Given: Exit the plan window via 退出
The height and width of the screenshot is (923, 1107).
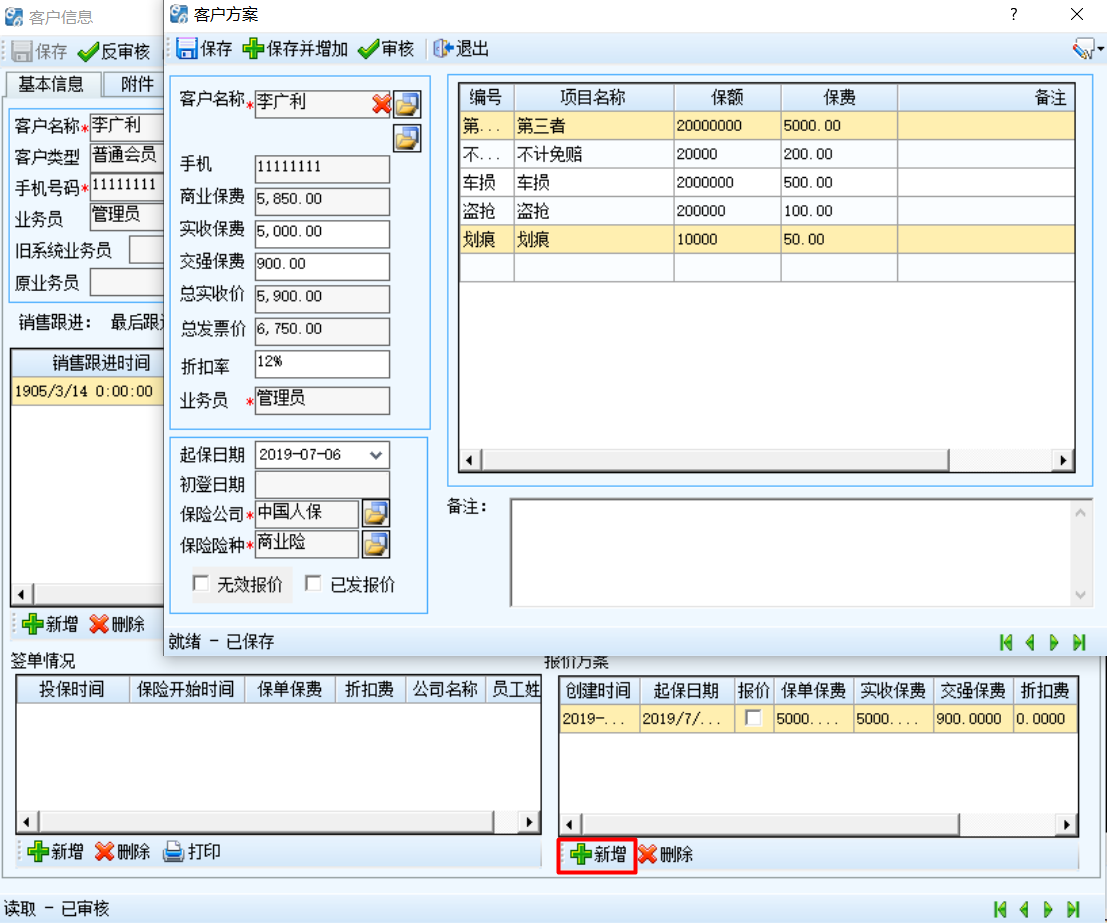Looking at the screenshot, I should [461, 49].
